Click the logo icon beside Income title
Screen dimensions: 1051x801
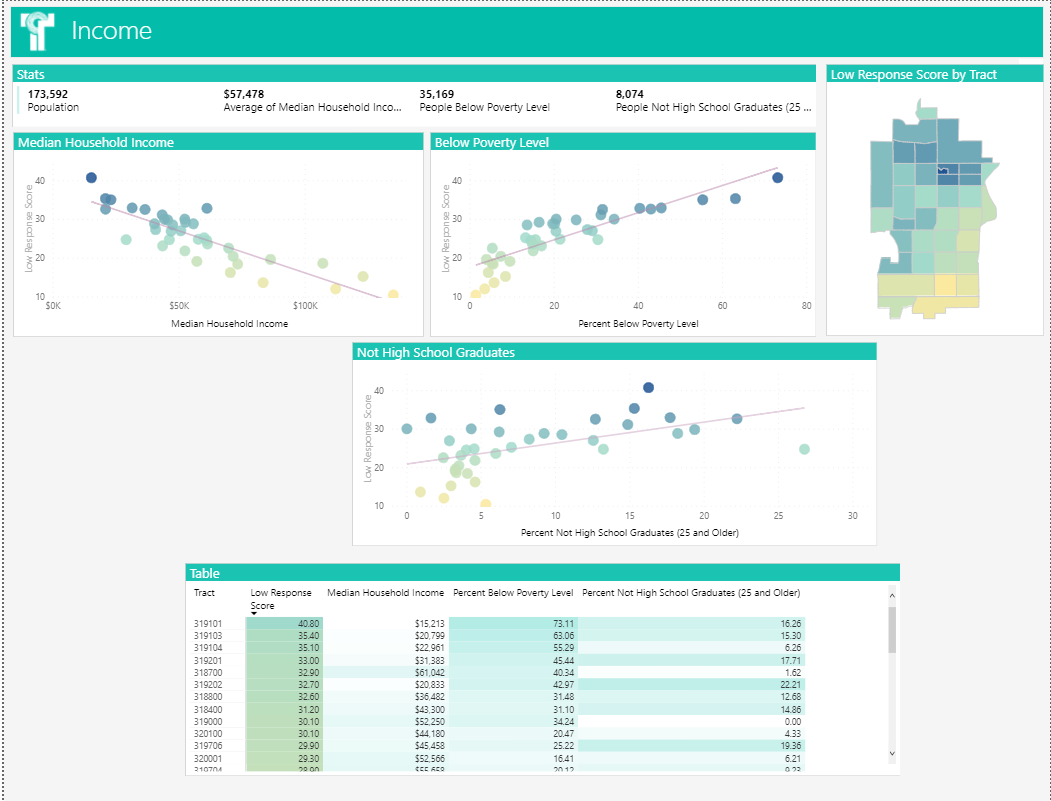(37, 31)
